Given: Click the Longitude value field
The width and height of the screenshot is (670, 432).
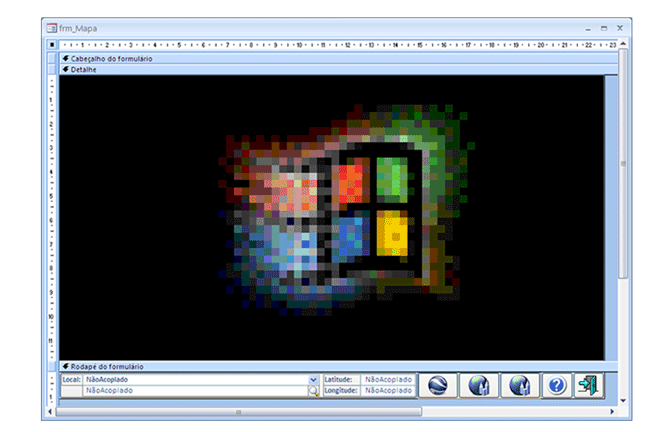Looking at the screenshot, I should click(x=388, y=391).
